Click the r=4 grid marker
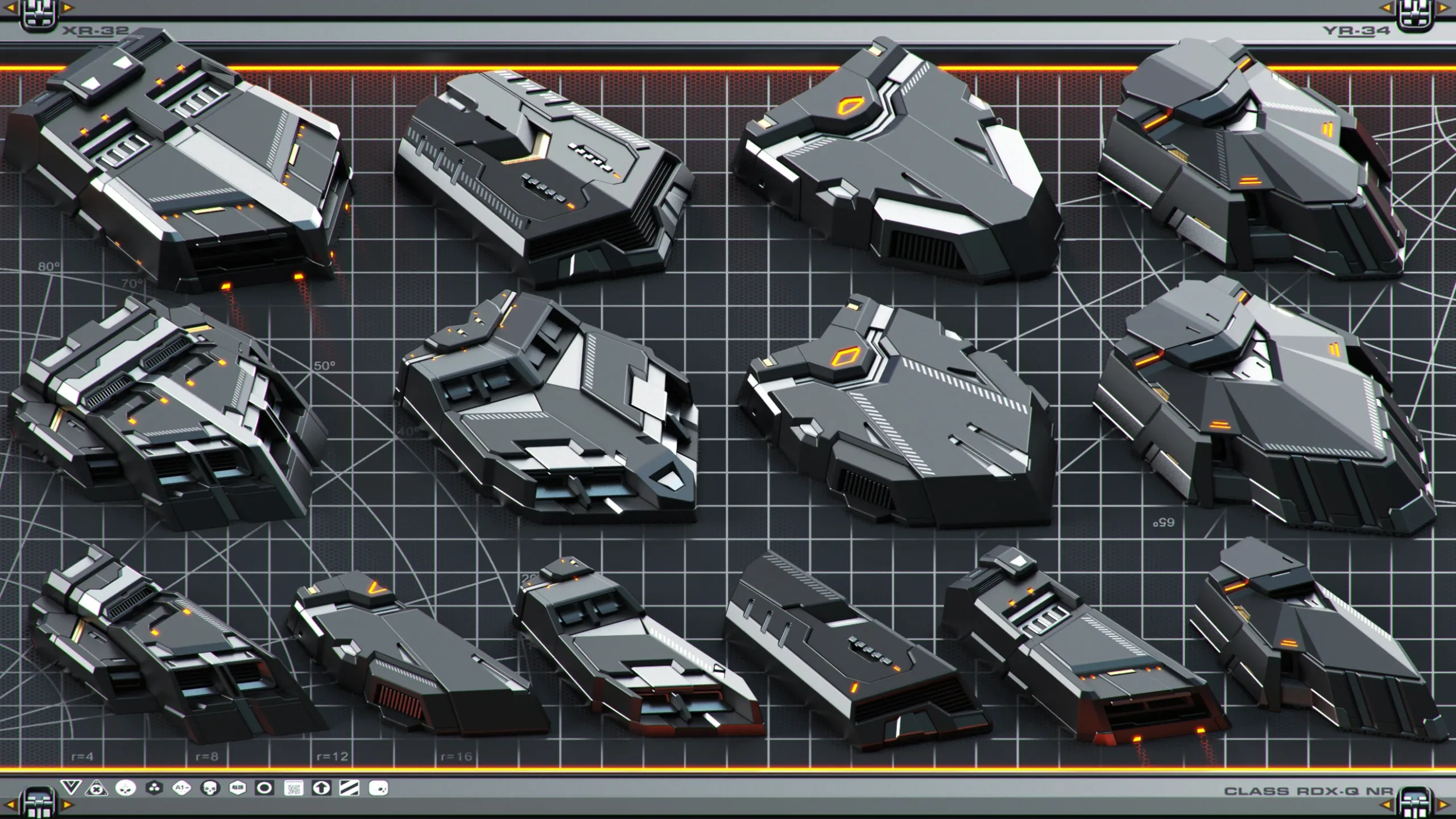Viewport: 1456px width, 819px height. (x=82, y=756)
